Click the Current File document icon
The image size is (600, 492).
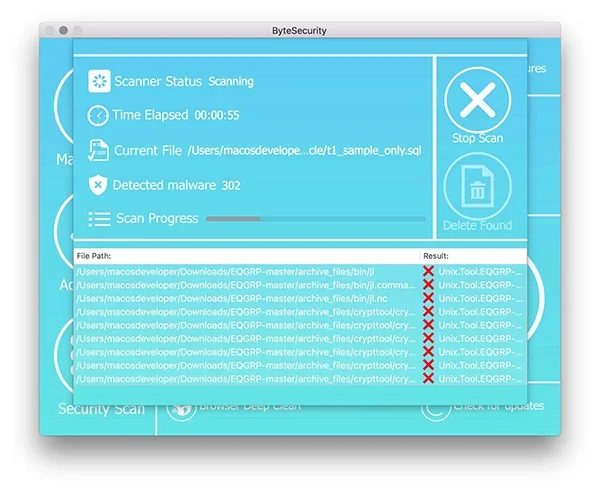pyautogui.click(x=98, y=150)
